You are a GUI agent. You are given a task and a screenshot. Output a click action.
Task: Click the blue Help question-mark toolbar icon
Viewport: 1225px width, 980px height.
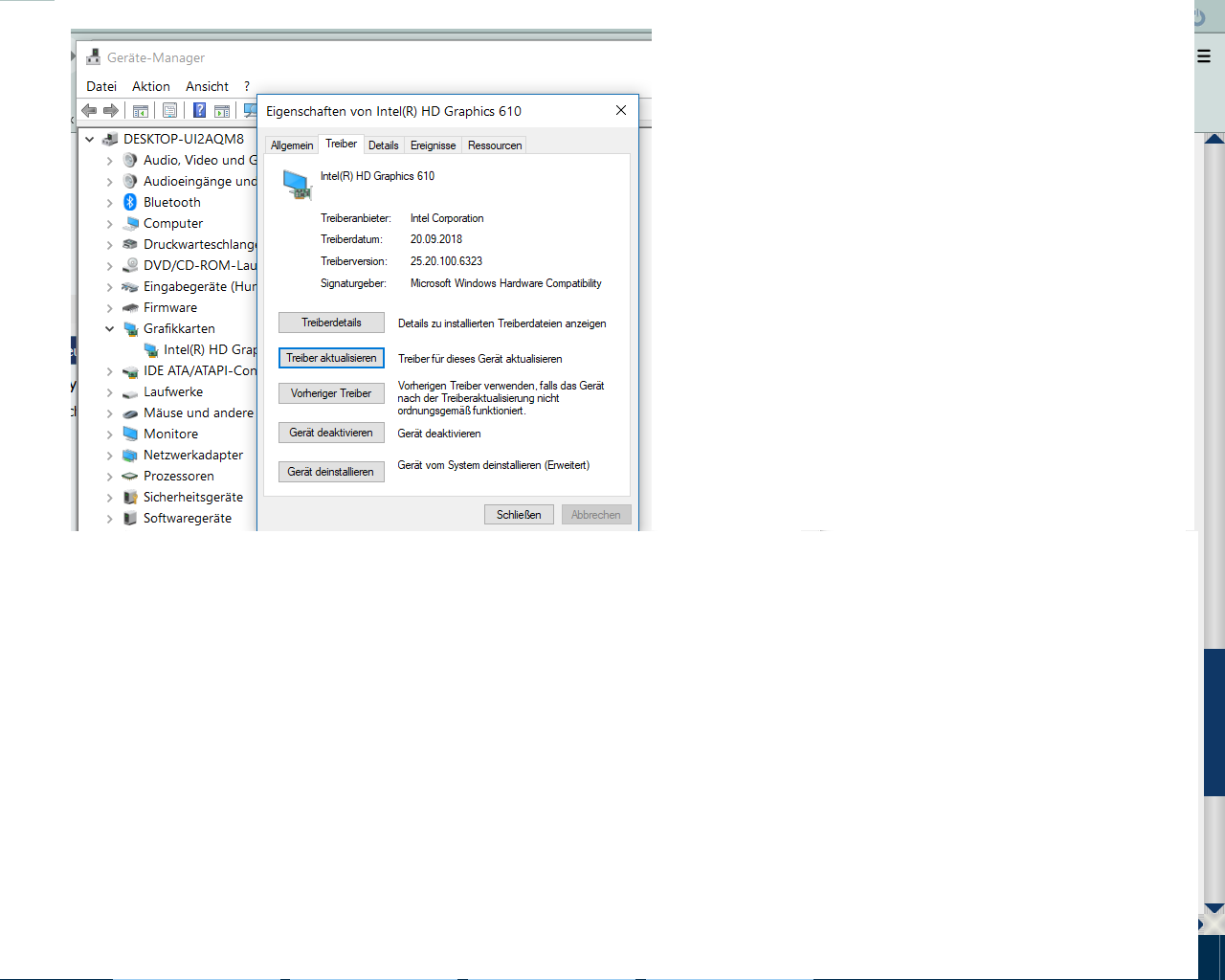199,111
